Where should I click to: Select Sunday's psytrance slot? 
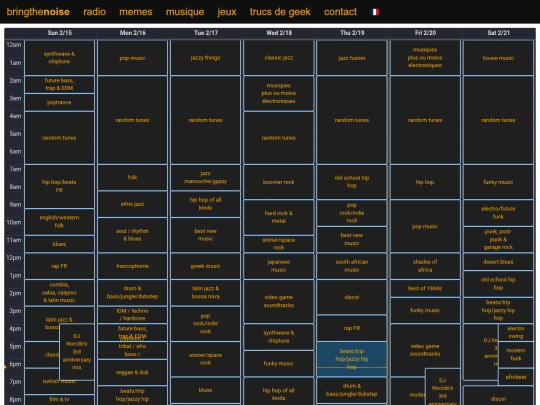point(59,103)
